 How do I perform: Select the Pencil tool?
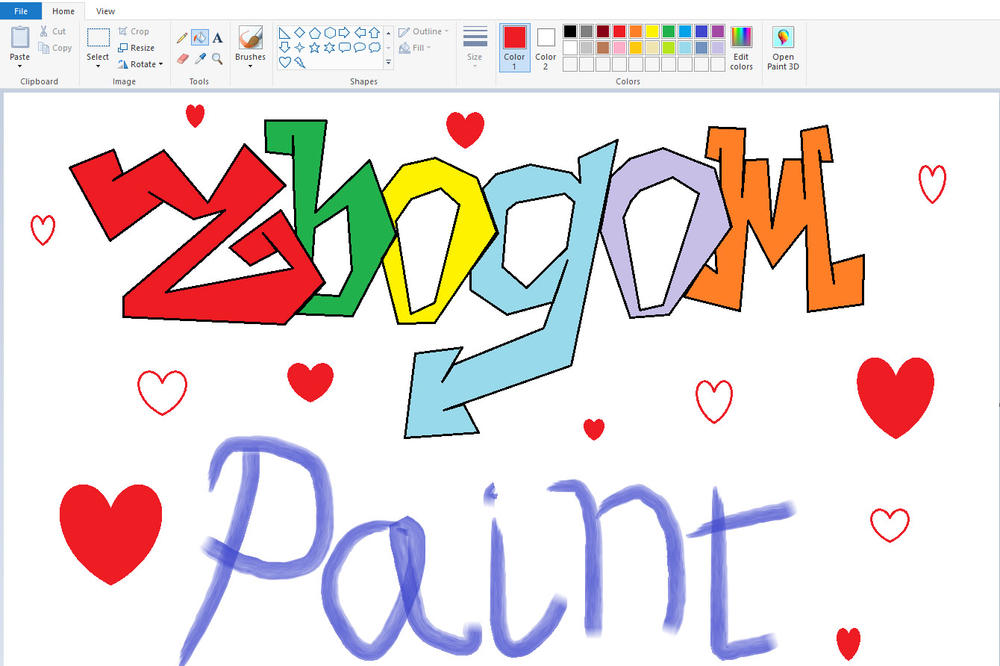pos(183,36)
